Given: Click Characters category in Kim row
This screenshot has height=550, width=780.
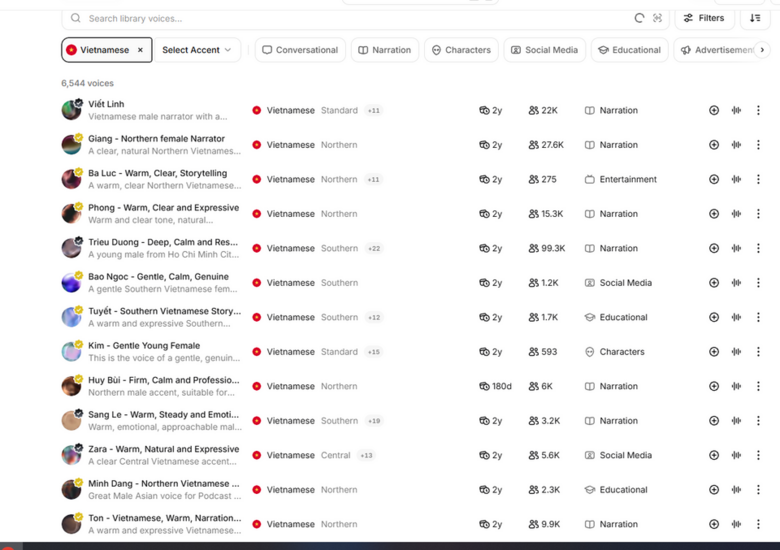Looking at the screenshot, I should (615, 352).
